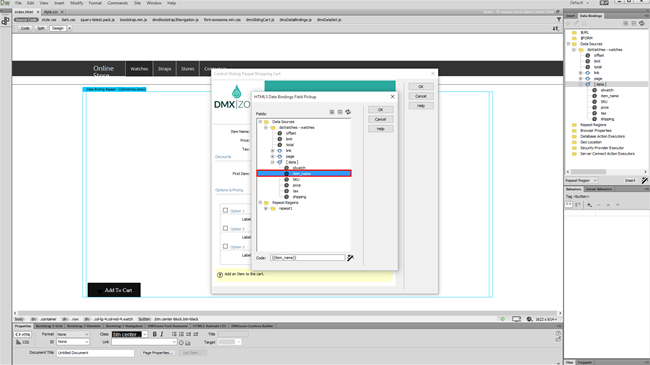Click the plus icon in Behaviors panel

589,205
